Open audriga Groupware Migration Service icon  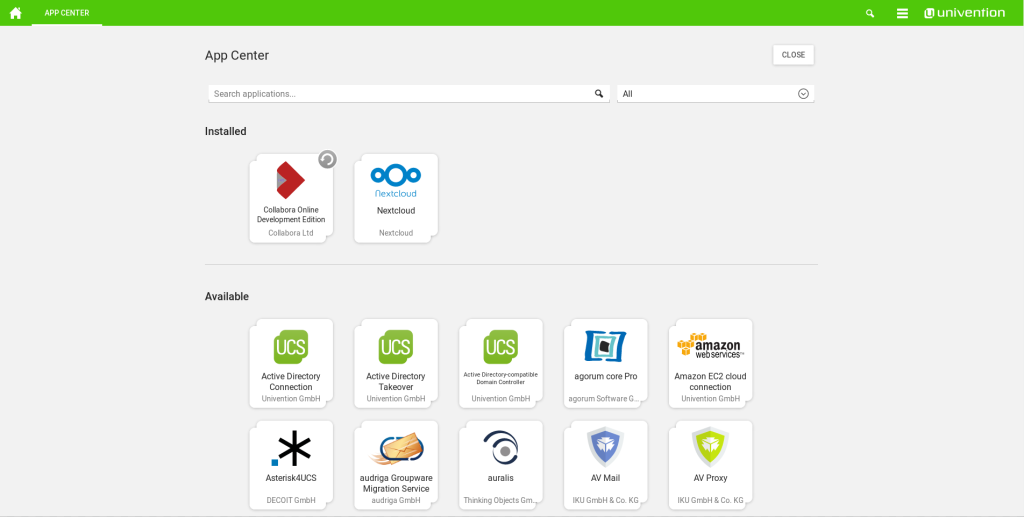point(396,448)
